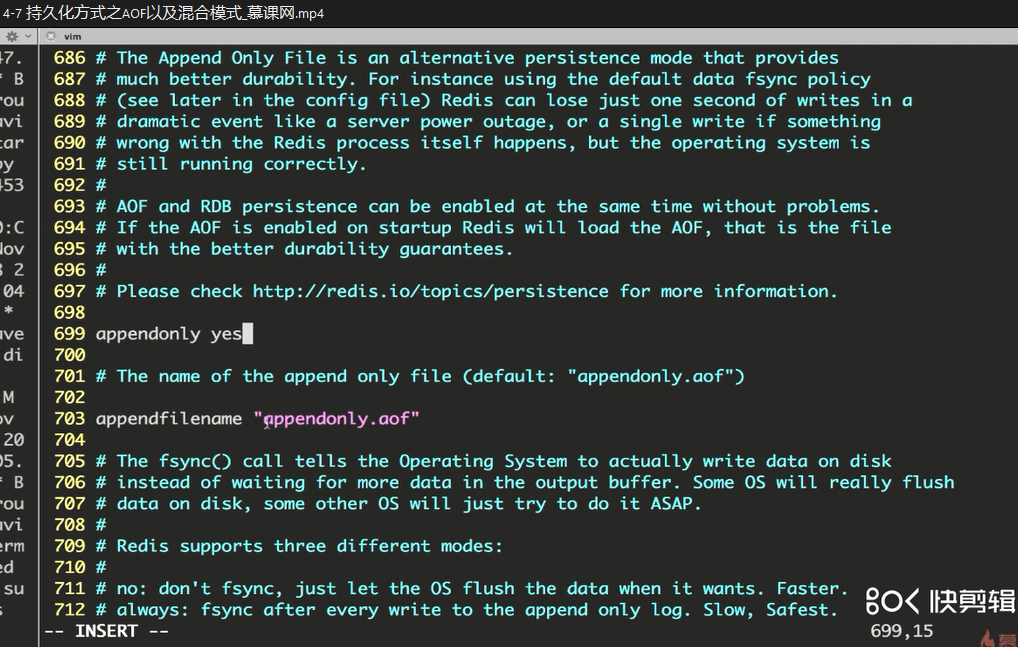Click the "appendonly.aof" filename string
This screenshot has width=1018, height=647.
336,419
